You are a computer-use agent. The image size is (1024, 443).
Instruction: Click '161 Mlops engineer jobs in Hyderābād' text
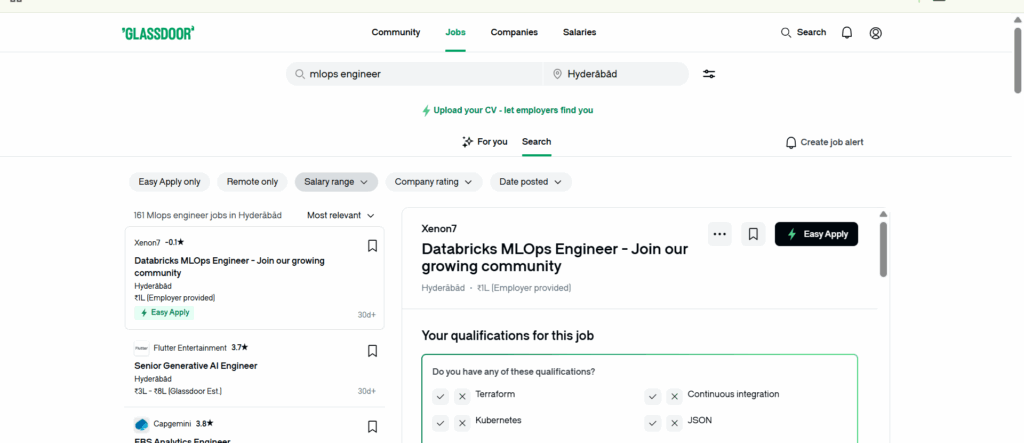coord(208,216)
